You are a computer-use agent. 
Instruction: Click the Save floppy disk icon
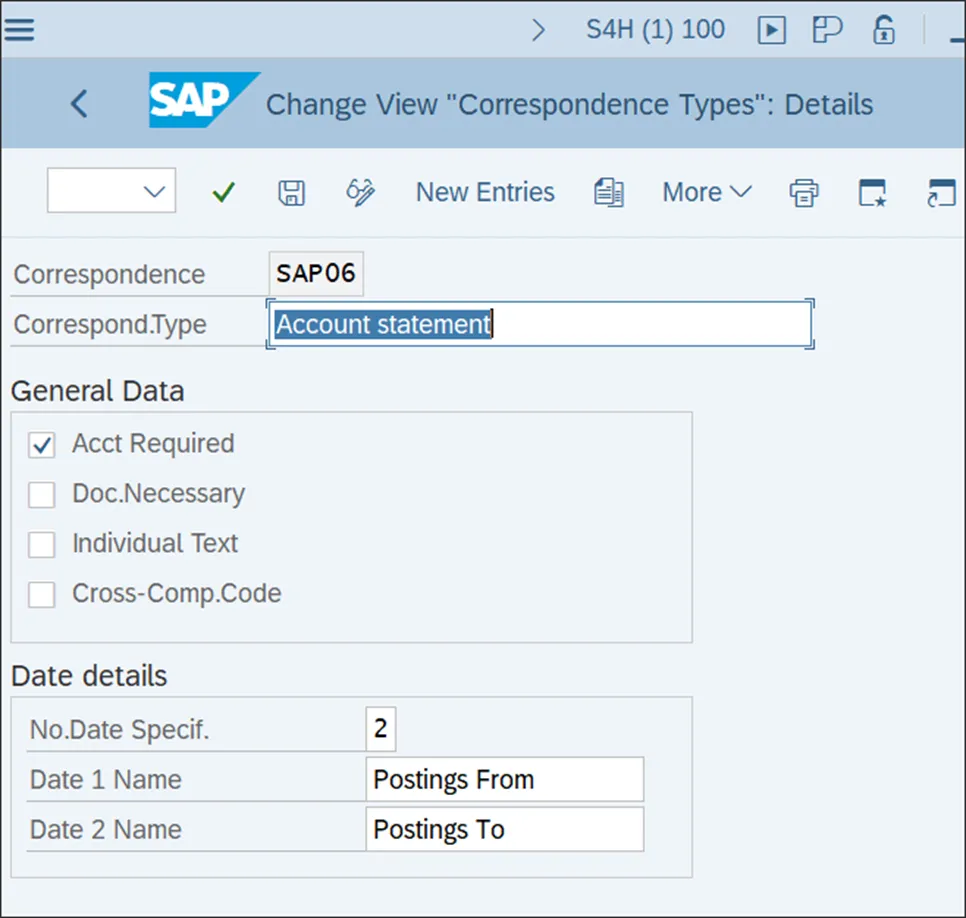pyautogui.click(x=291, y=192)
